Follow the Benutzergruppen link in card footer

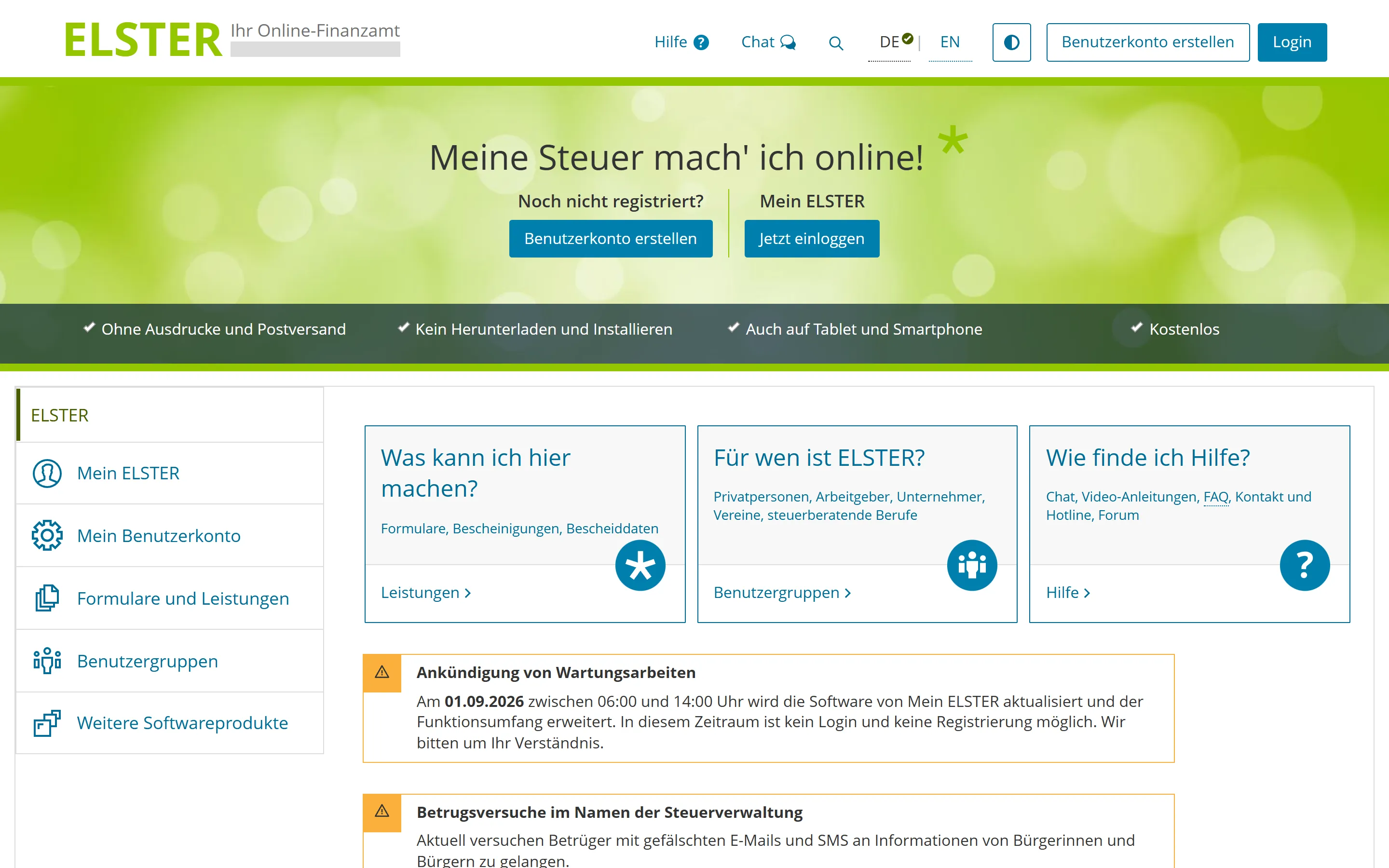(782, 593)
